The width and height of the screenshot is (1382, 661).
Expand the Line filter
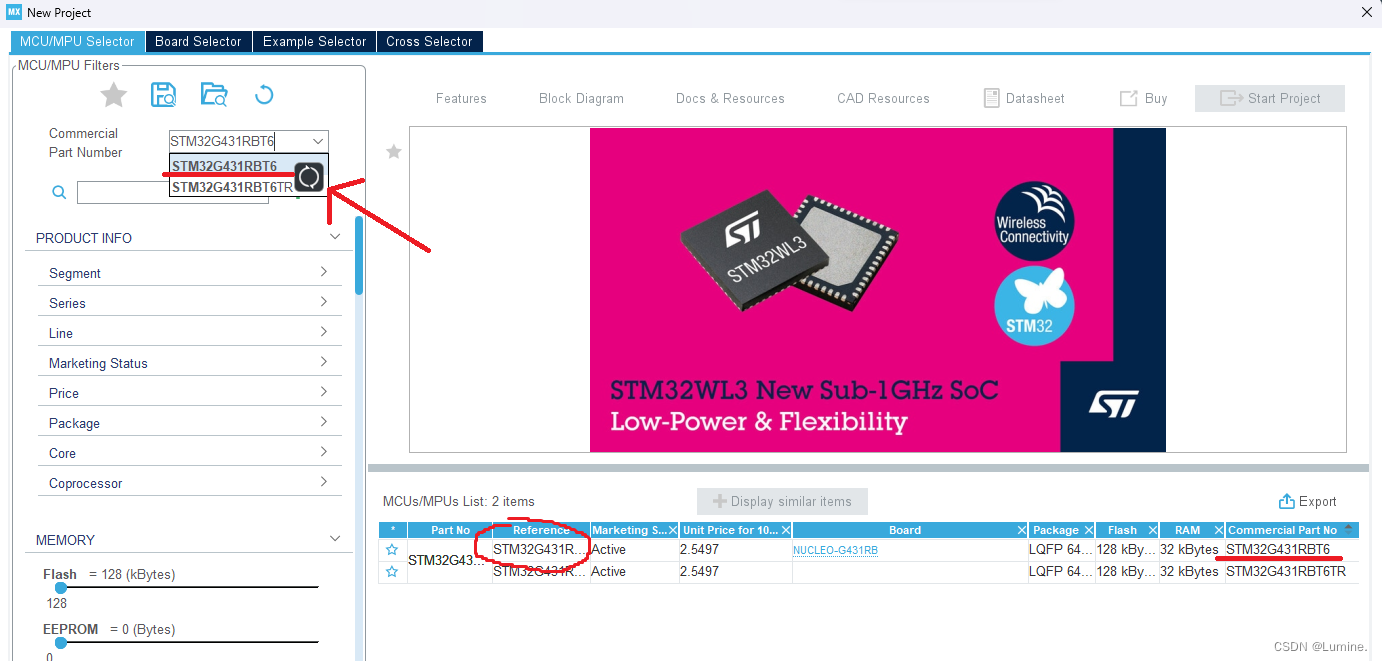[324, 332]
